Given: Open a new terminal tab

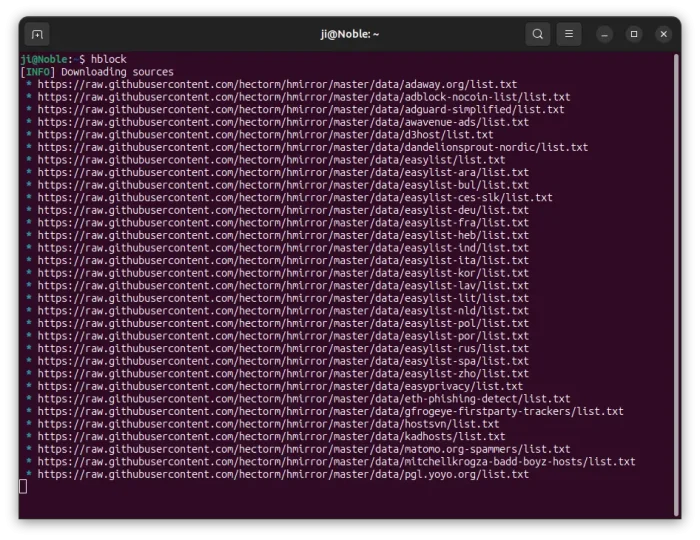Looking at the screenshot, I should (x=37, y=34).
